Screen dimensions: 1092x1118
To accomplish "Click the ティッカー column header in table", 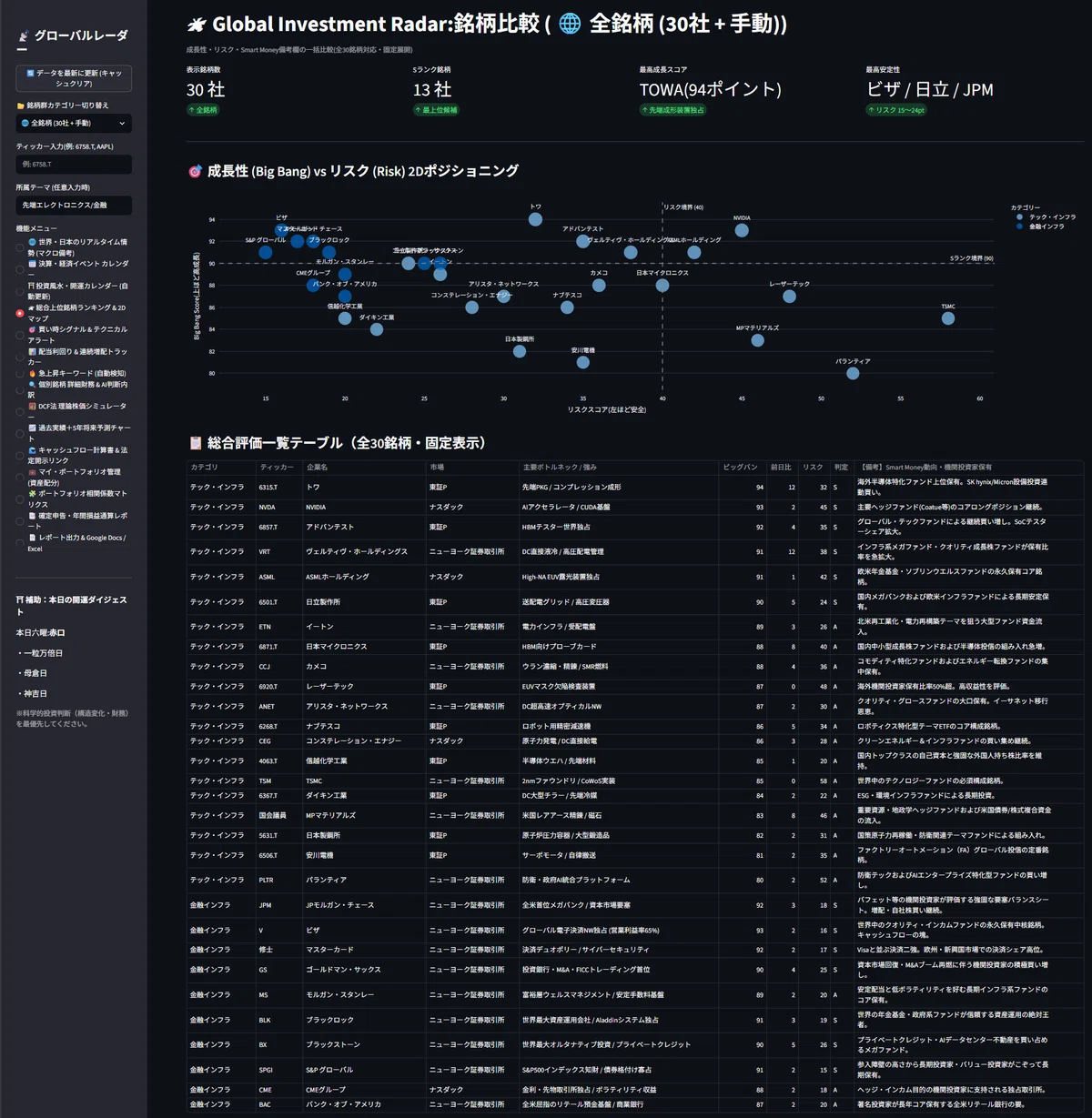I will (x=279, y=467).
